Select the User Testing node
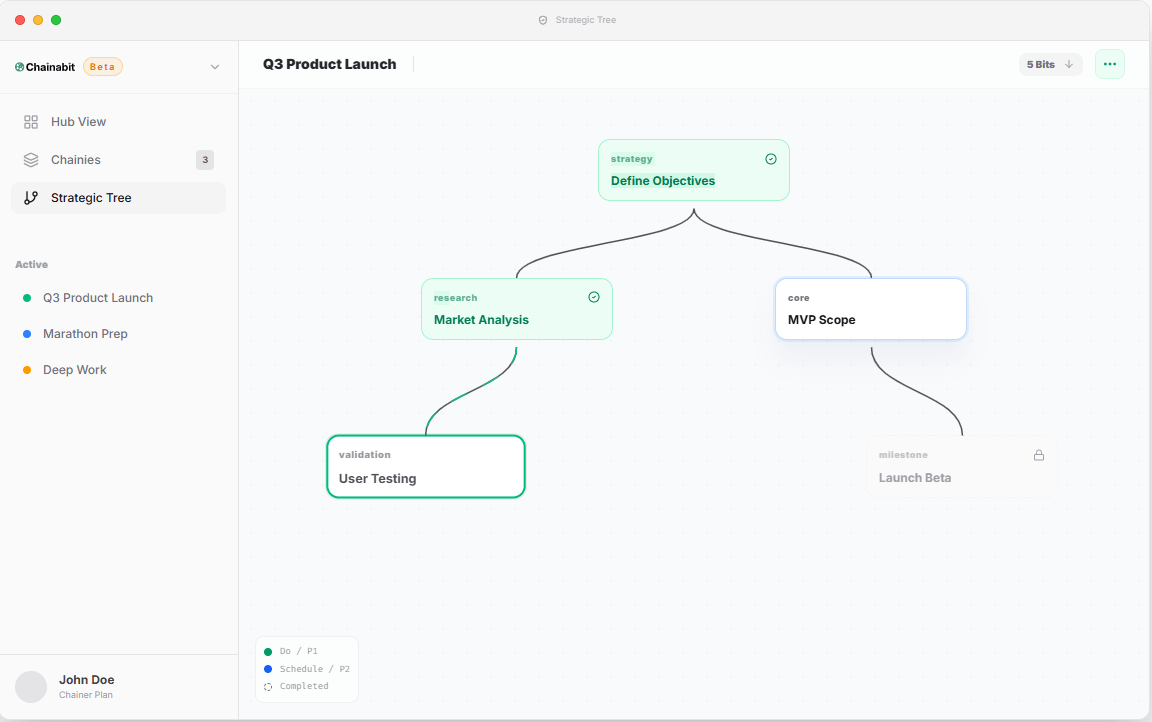This screenshot has height=722, width=1152. 425,466
